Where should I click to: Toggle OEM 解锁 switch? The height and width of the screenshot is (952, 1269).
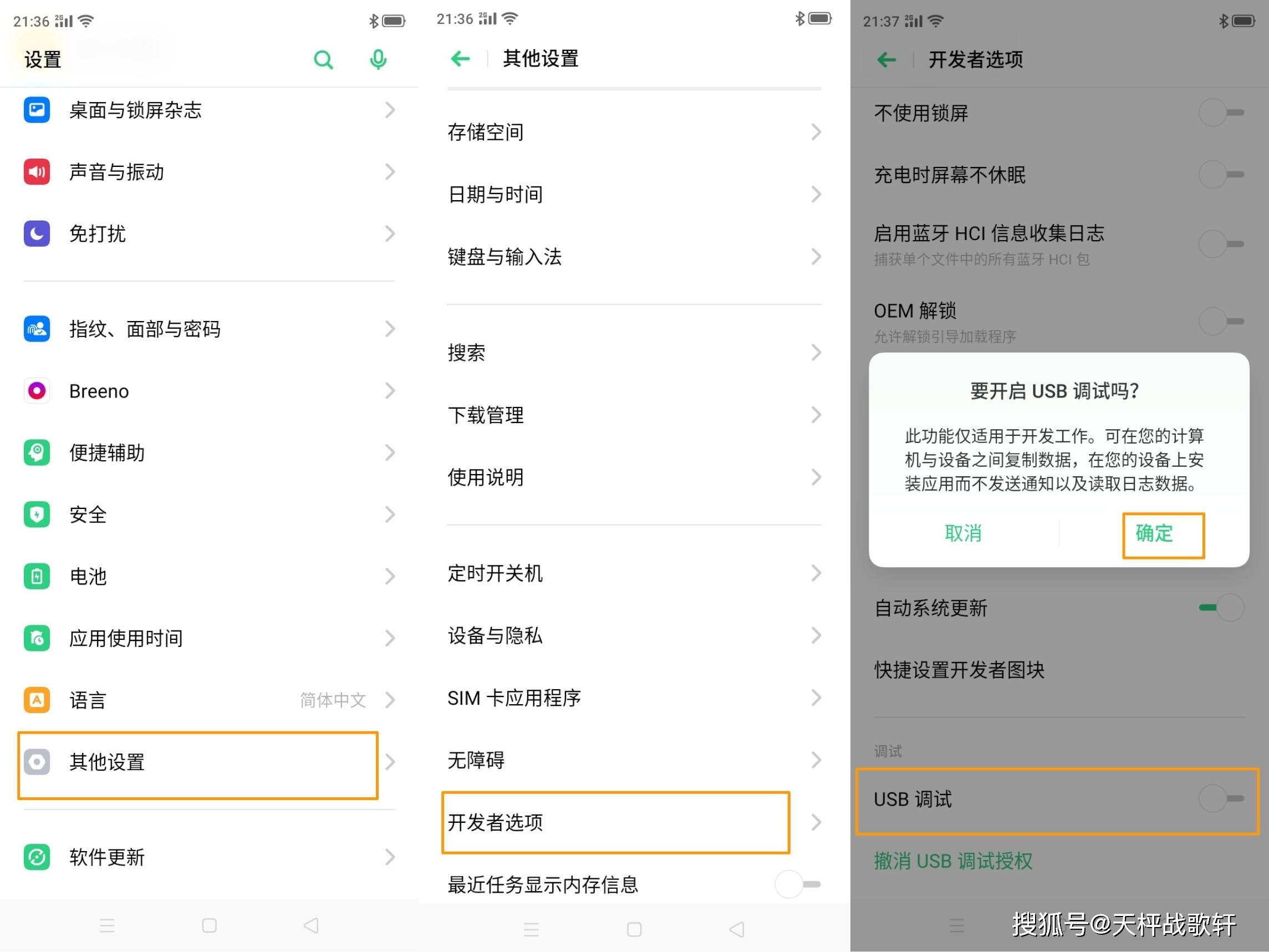1221,322
